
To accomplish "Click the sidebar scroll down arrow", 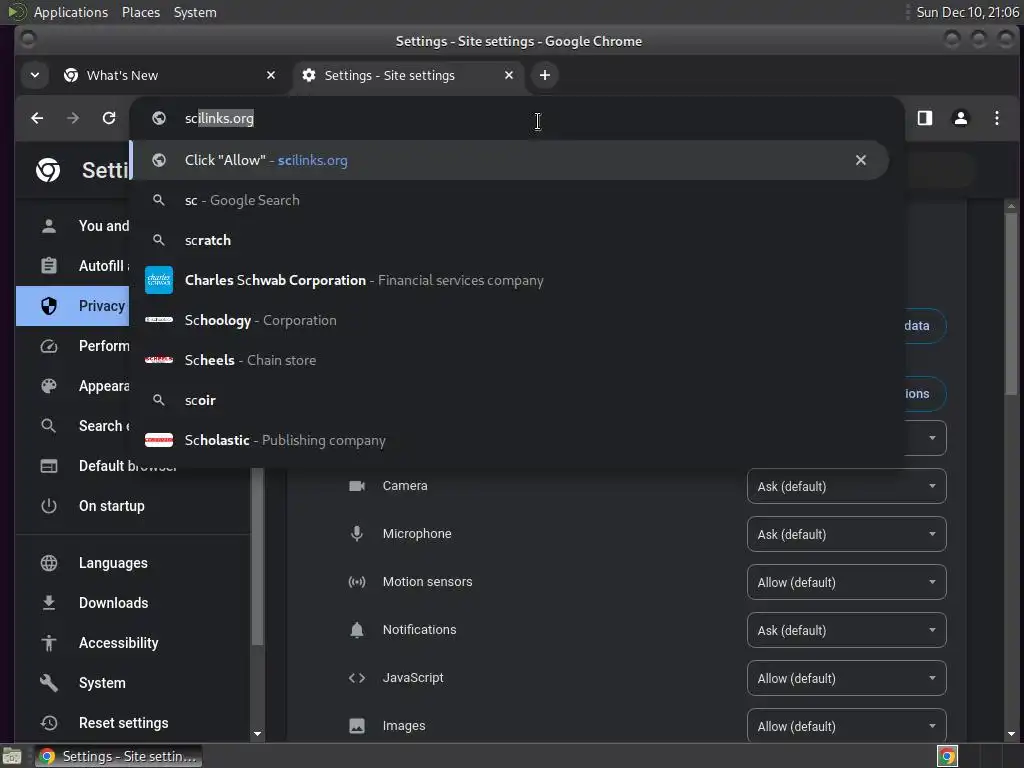I will pos(257,734).
